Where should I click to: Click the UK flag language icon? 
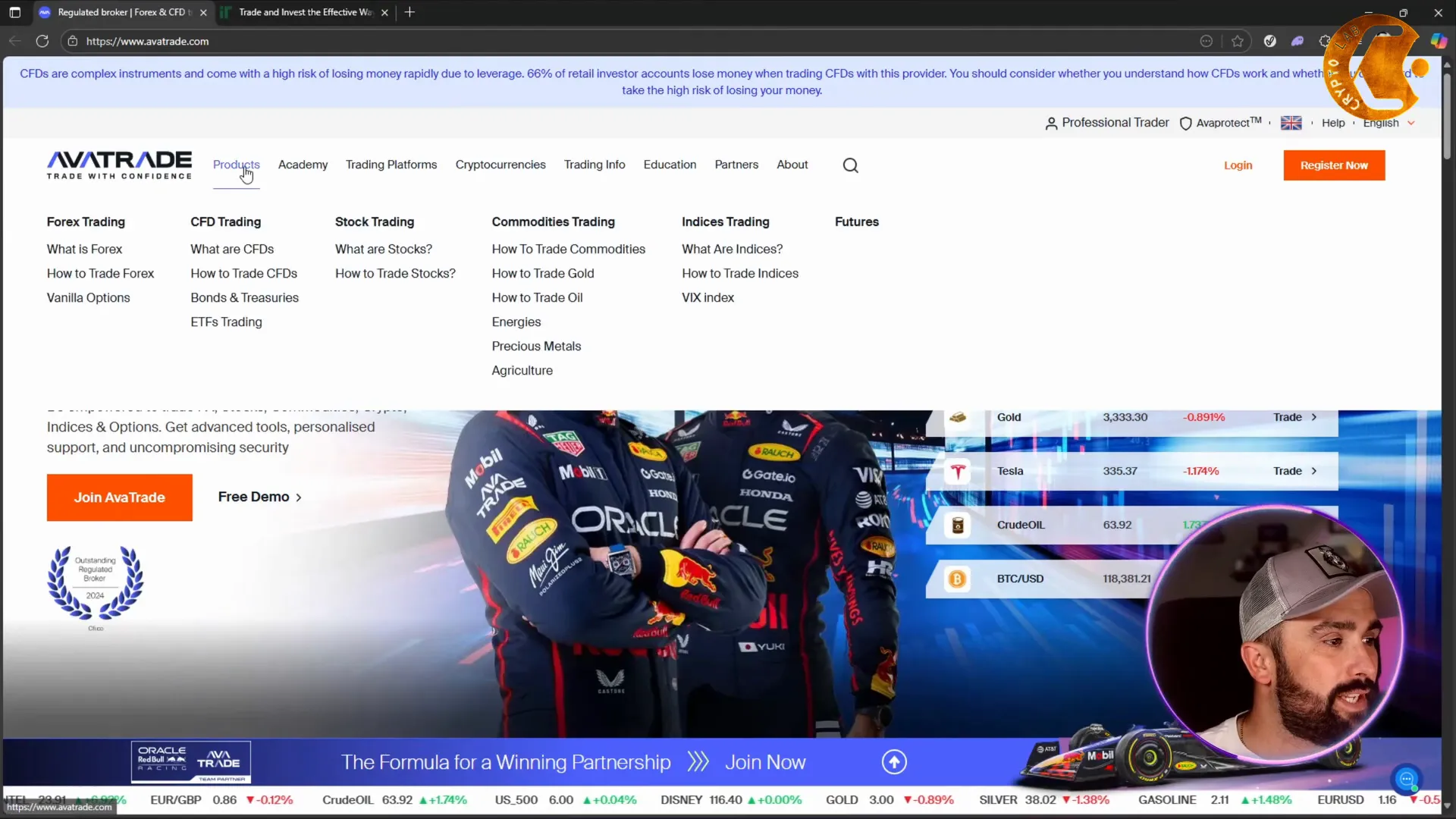[1291, 123]
